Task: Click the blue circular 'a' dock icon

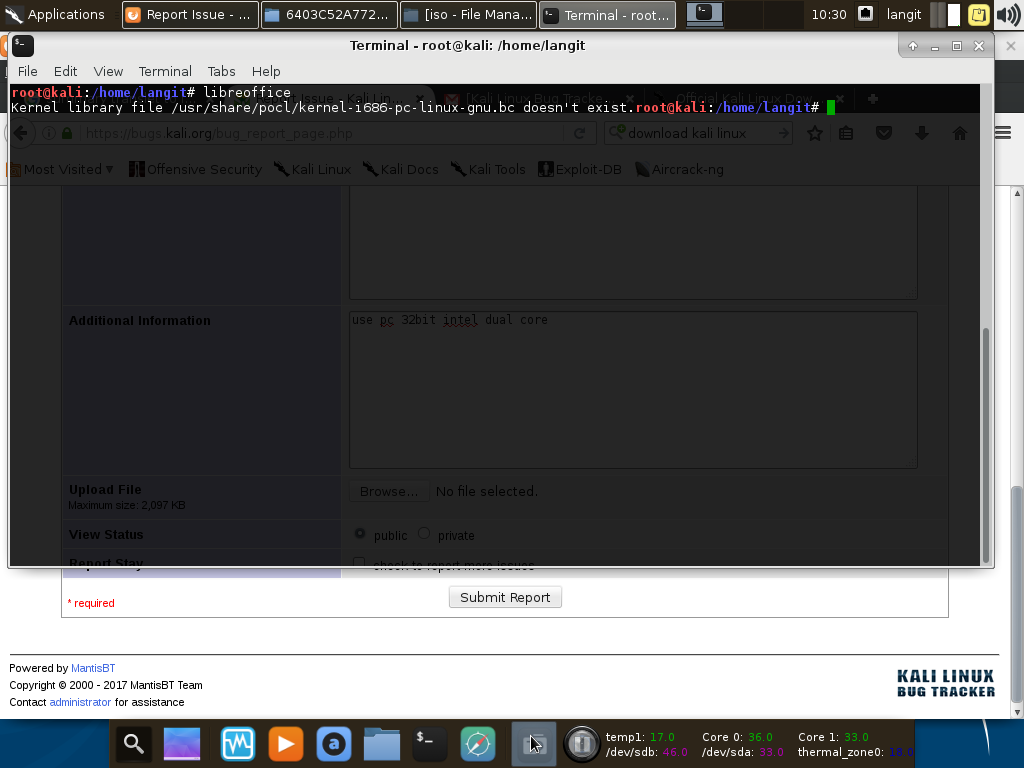Action: pos(334,744)
